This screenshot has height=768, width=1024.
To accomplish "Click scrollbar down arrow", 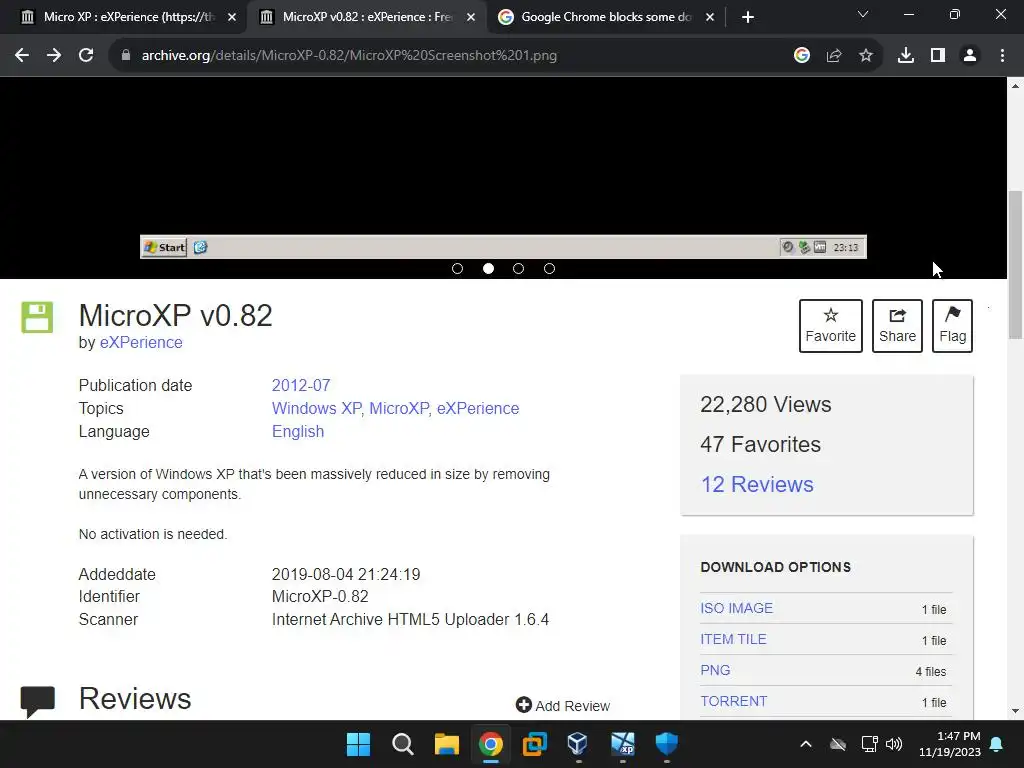I will pos(1015,711).
